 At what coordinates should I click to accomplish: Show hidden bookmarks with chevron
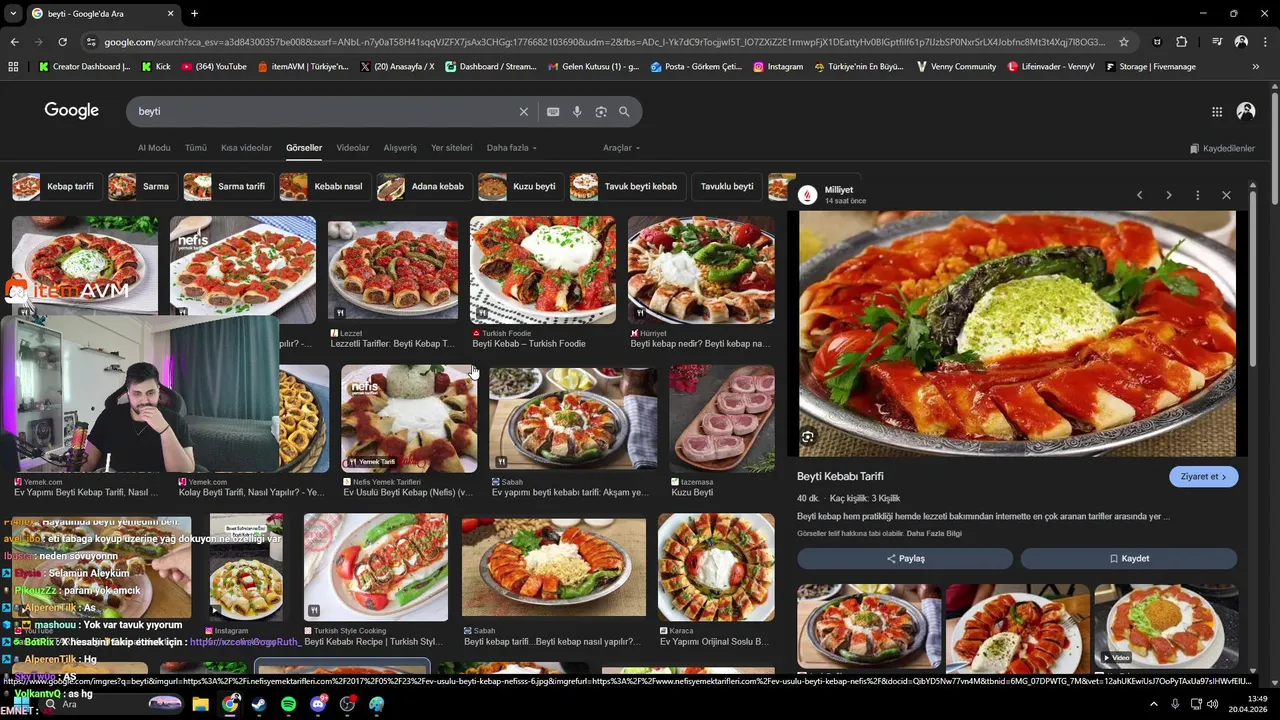1256,67
